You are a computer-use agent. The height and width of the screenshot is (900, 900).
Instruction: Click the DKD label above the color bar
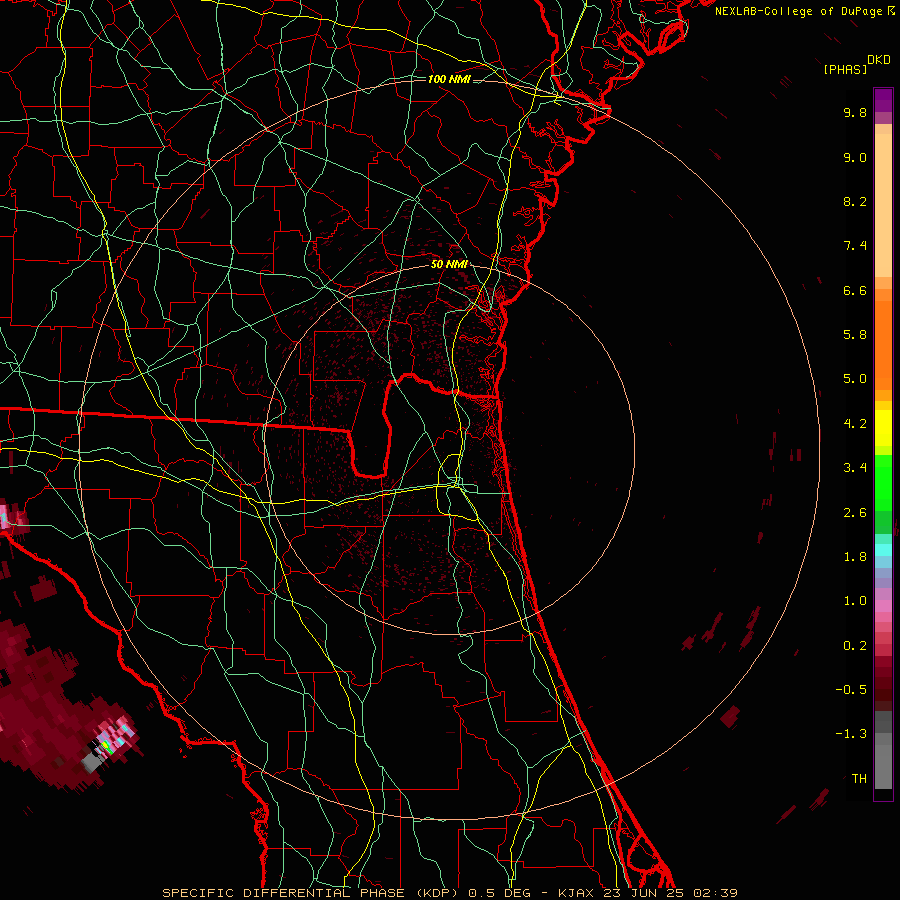pyautogui.click(x=879, y=60)
